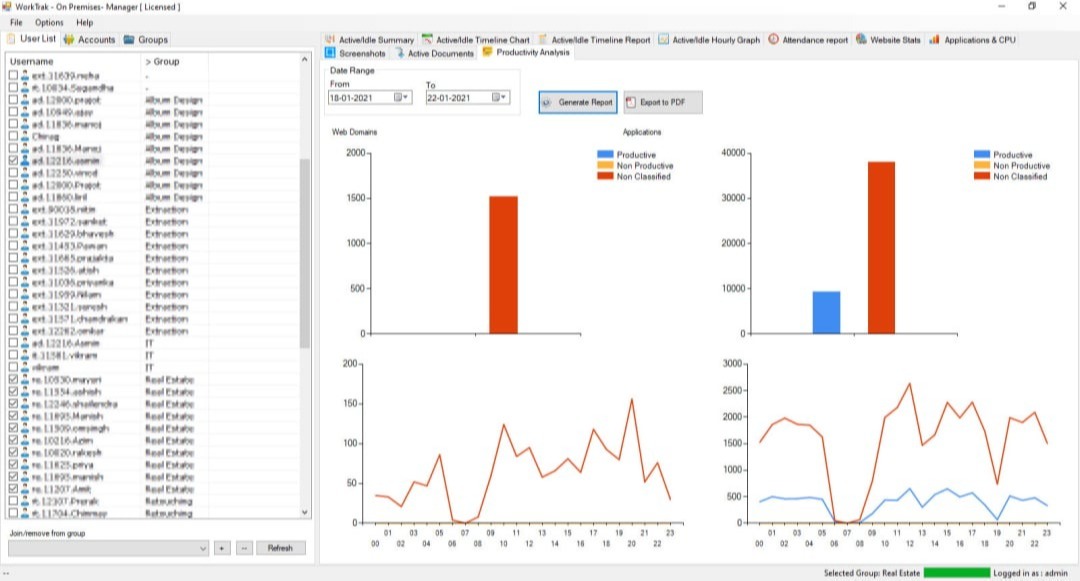Click the user list scrollbar up arrow
The height and width of the screenshot is (581, 1080).
304,60
